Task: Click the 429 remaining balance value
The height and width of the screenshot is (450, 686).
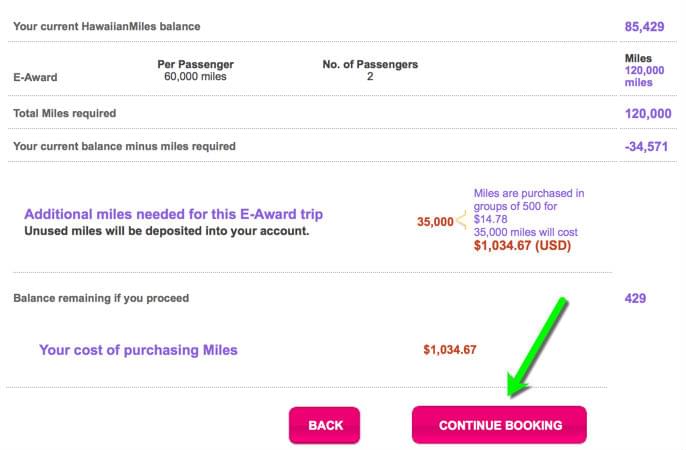Action: point(635,299)
